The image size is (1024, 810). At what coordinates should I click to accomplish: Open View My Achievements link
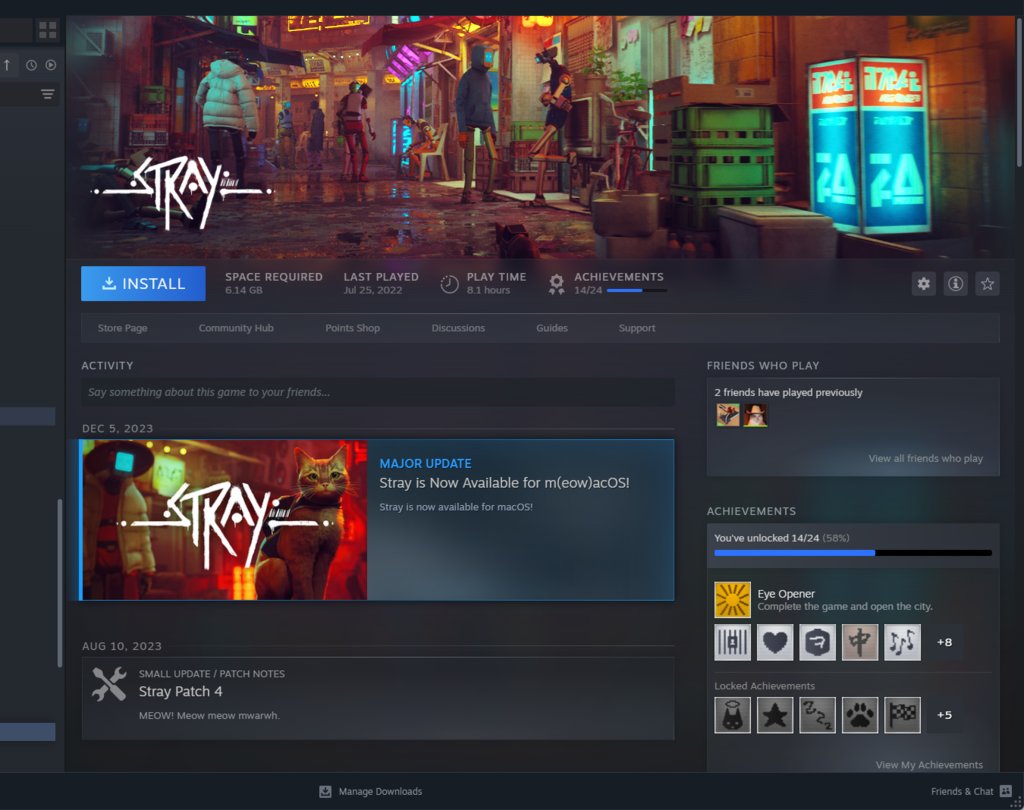coord(929,765)
